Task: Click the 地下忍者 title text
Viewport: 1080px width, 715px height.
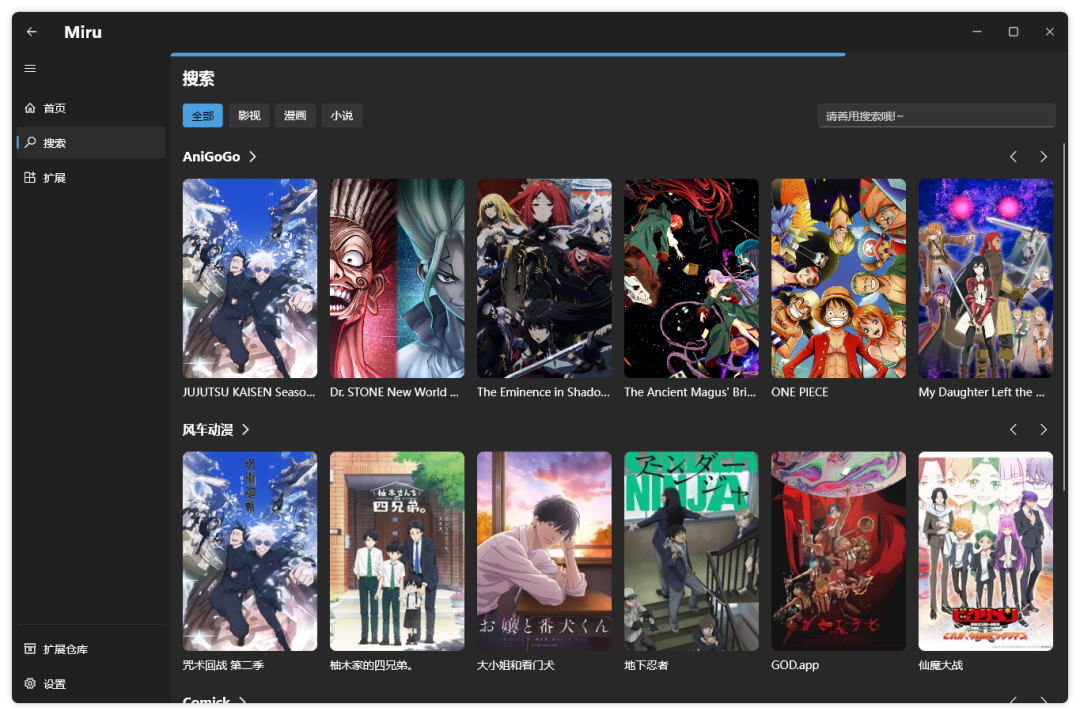Action: click(x=646, y=665)
